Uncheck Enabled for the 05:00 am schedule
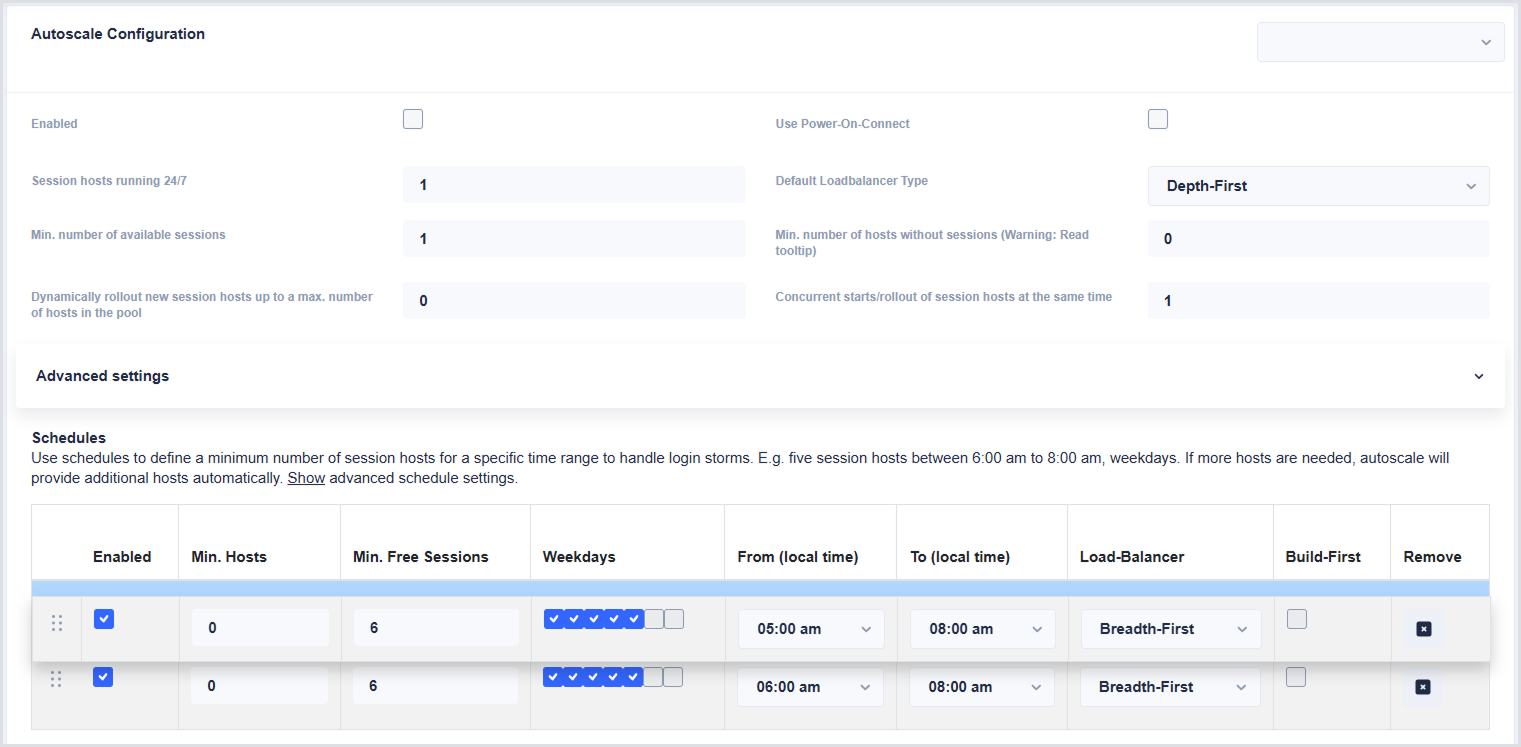The image size is (1521, 747). (x=104, y=620)
